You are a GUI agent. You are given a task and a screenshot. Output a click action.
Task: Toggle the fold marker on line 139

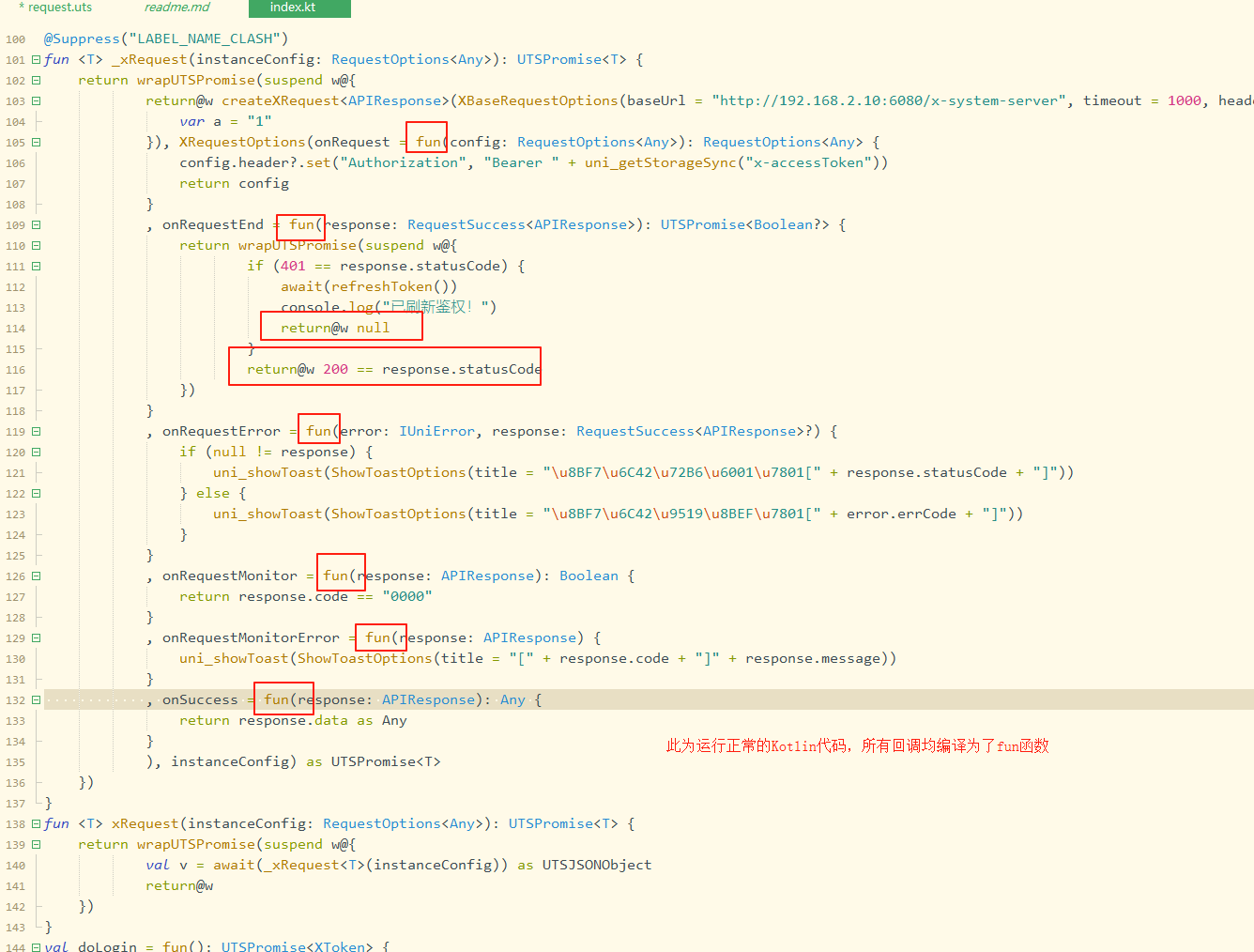pos(36,844)
